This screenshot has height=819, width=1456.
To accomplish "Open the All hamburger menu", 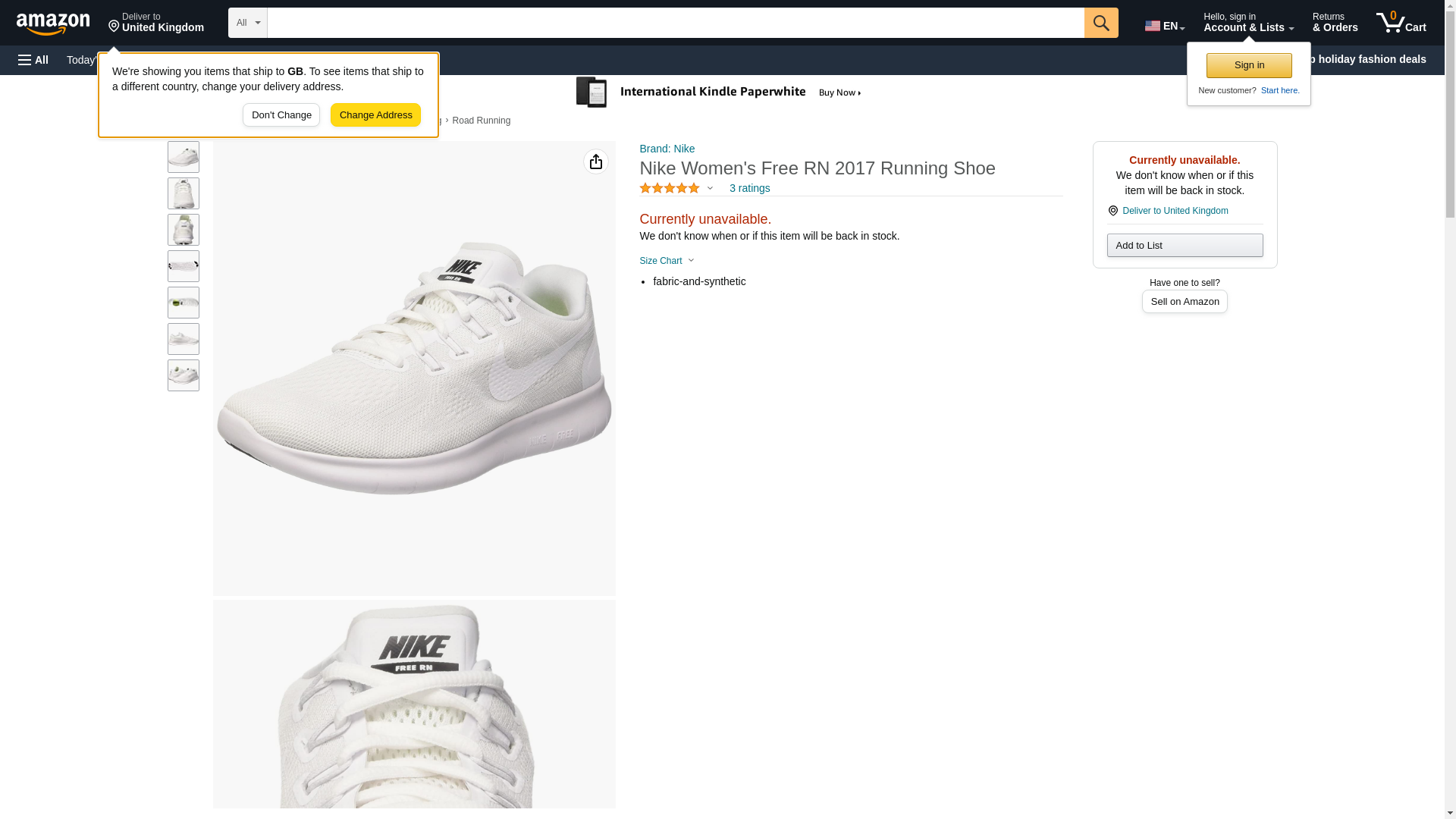I will click(x=33, y=60).
